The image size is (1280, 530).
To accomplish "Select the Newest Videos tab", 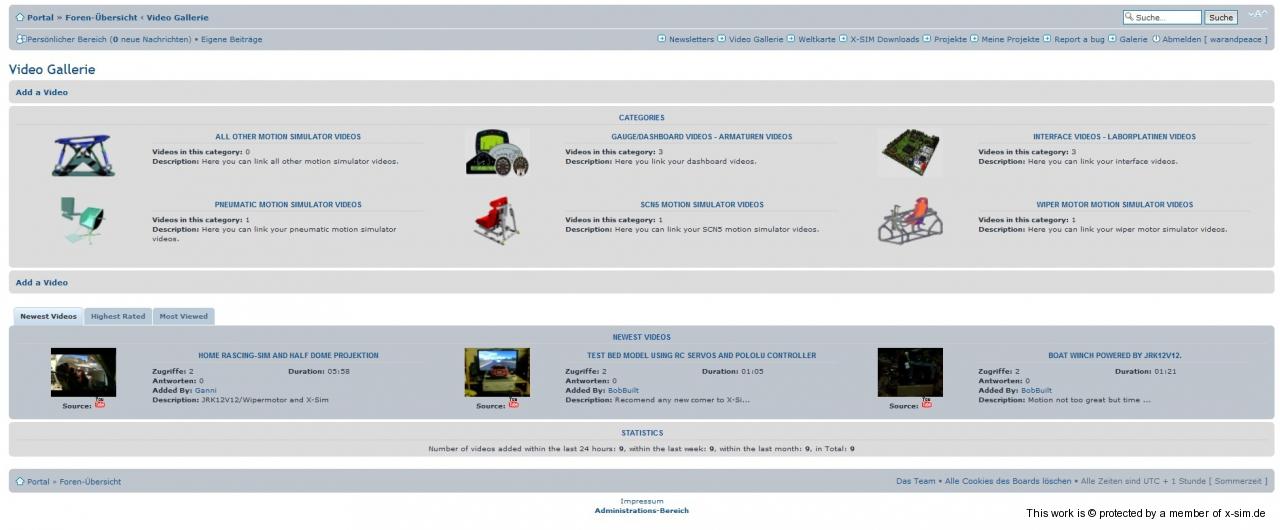I will coord(48,317).
